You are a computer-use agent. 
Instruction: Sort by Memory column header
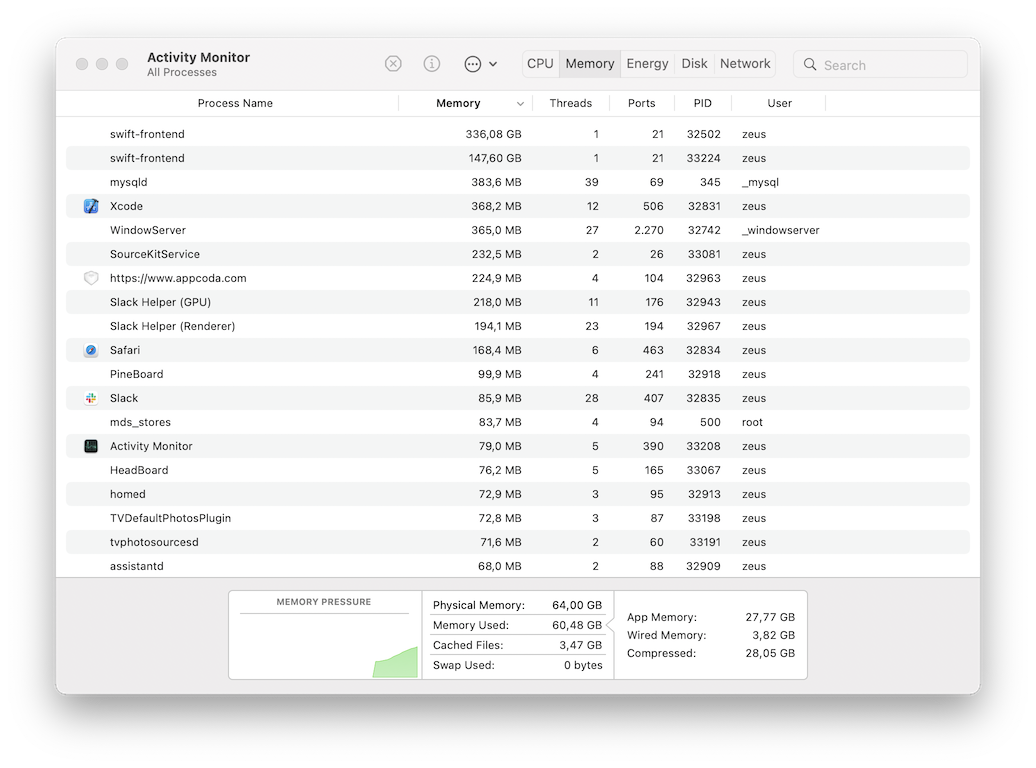pos(458,103)
